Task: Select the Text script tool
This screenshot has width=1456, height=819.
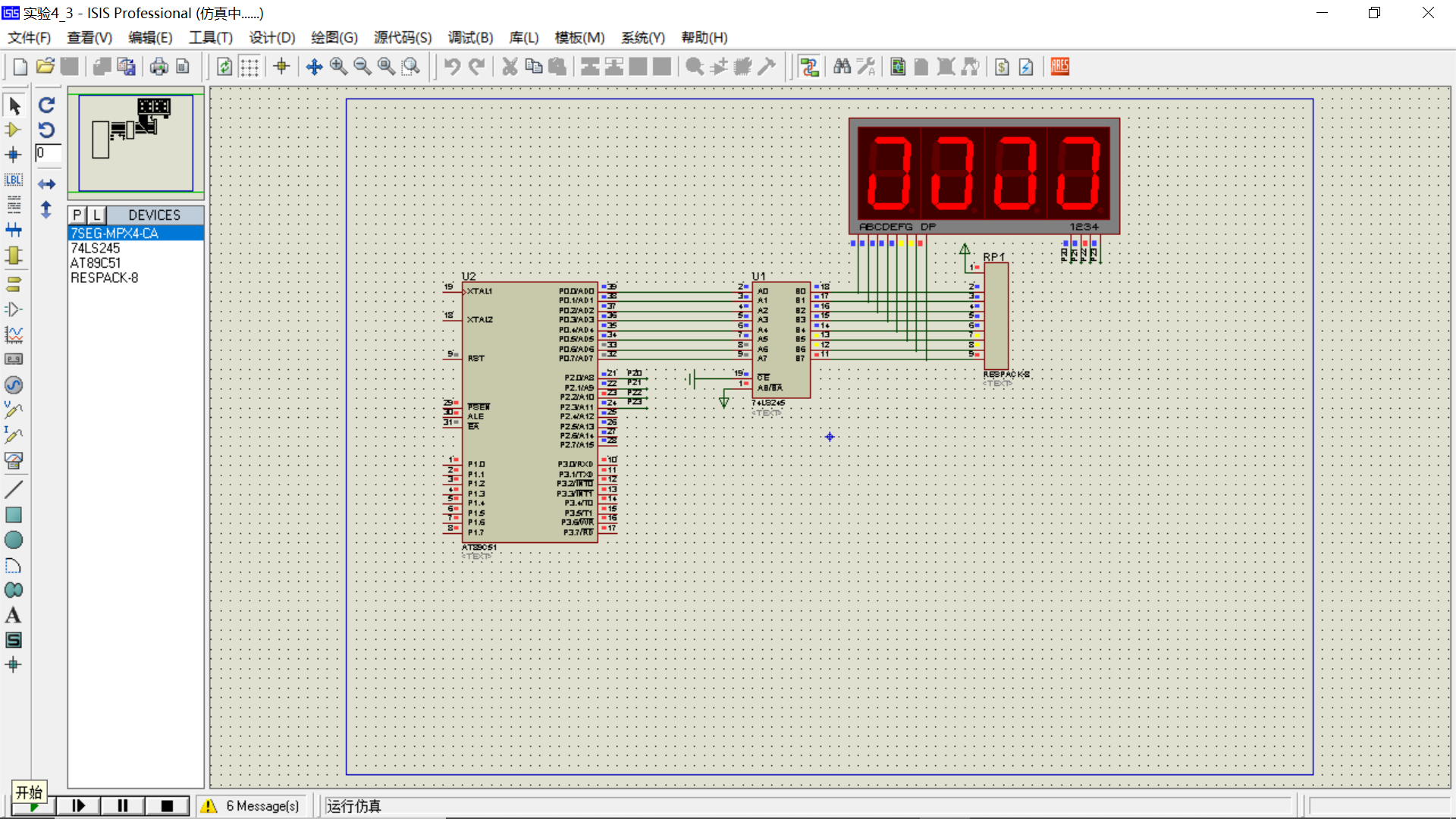Action: (x=14, y=205)
